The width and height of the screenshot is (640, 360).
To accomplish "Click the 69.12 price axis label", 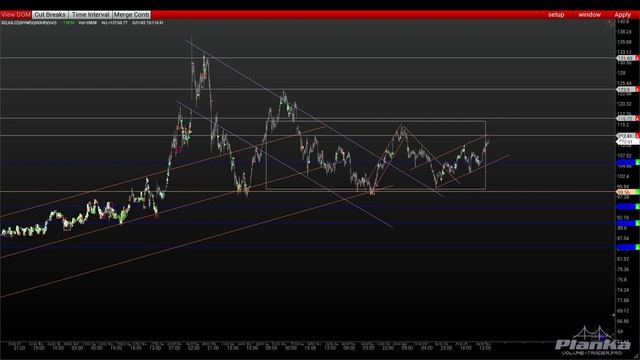I will (623, 311).
